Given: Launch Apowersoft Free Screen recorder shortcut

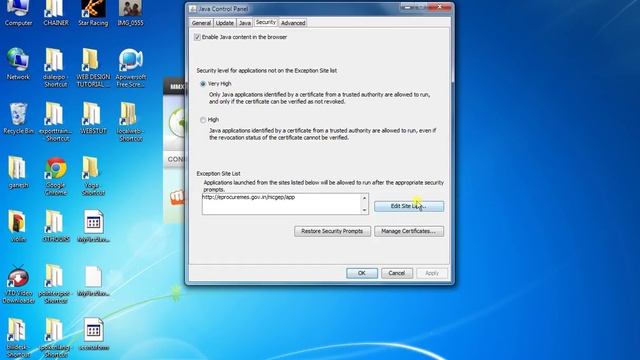Looking at the screenshot, I should click(x=130, y=67).
